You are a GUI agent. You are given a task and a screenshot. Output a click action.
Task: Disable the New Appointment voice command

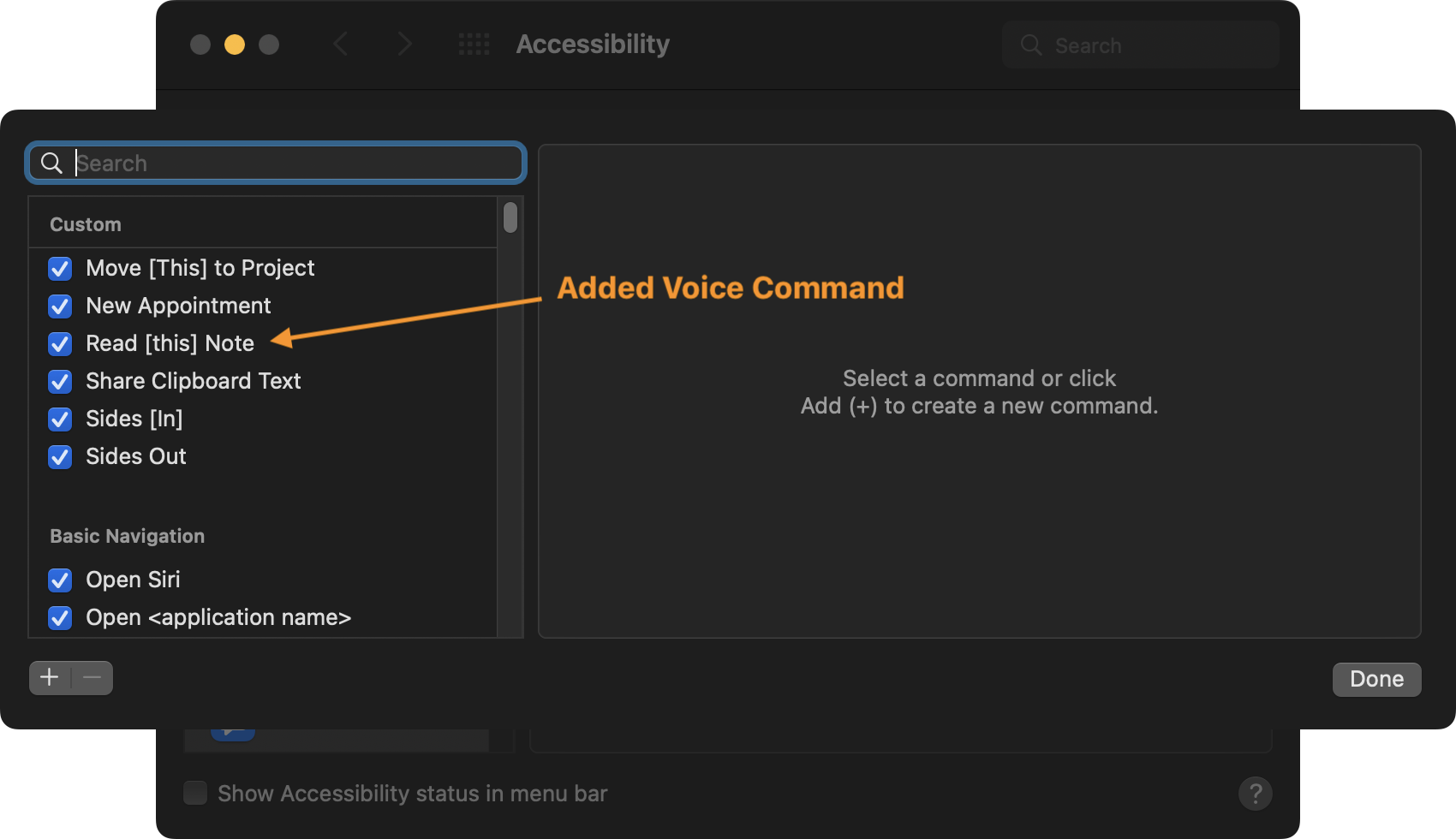tap(60, 306)
